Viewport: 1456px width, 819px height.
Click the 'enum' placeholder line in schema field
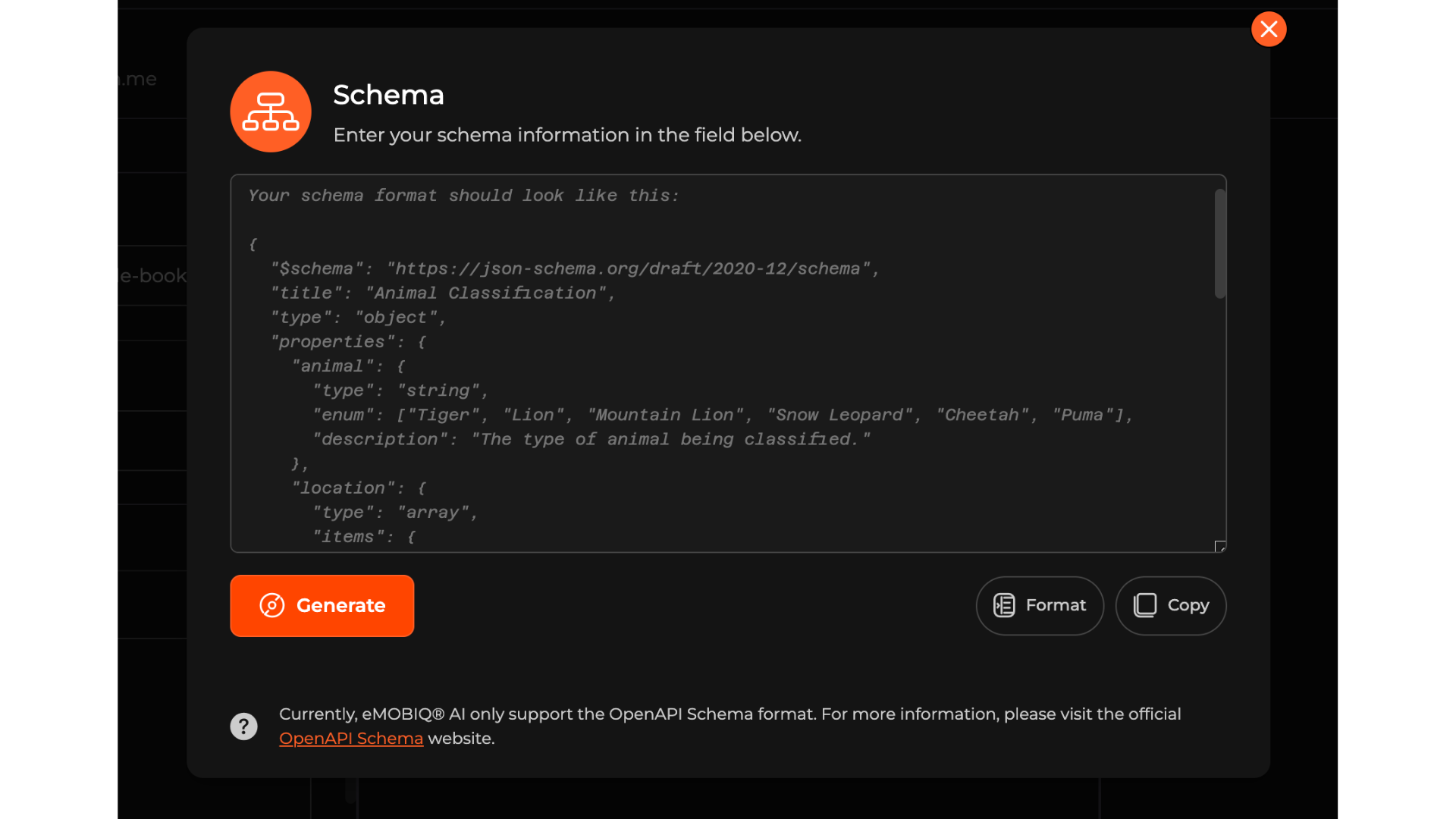click(x=722, y=416)
